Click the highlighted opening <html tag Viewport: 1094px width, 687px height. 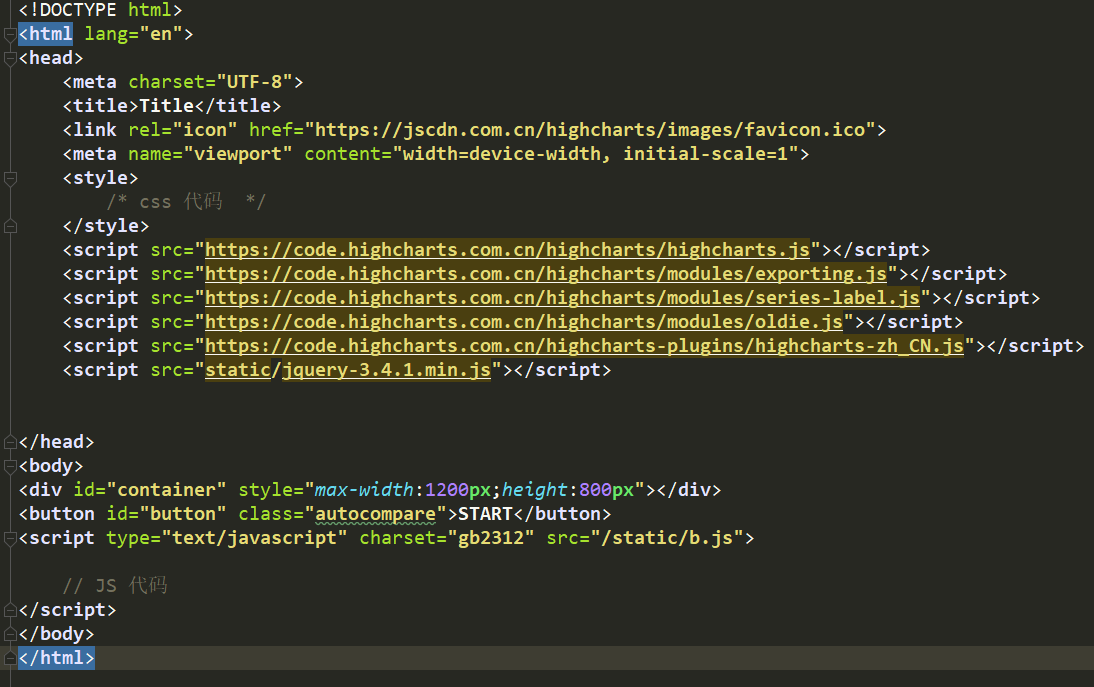[x=45, y=34]
